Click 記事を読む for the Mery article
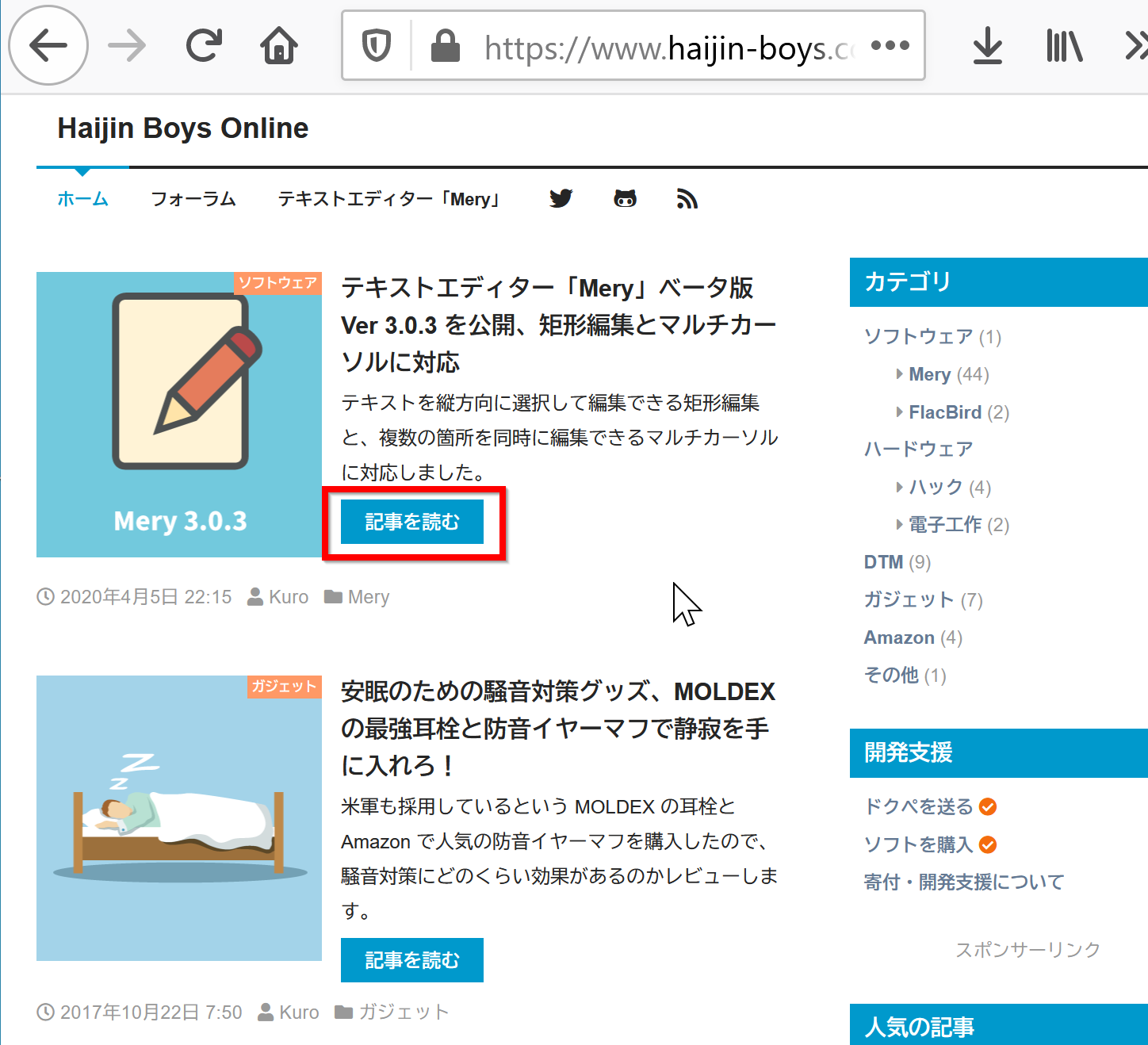This screenshot has width=1148, height=1045. 412,522
